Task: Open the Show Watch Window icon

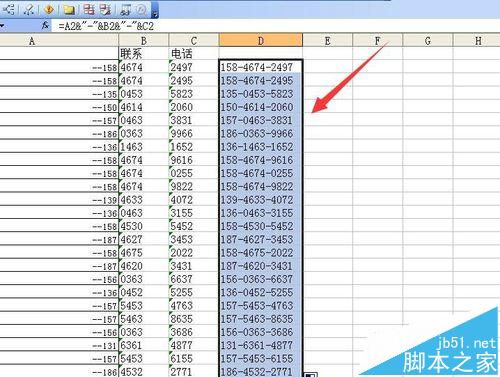Action: click(126, 9)
